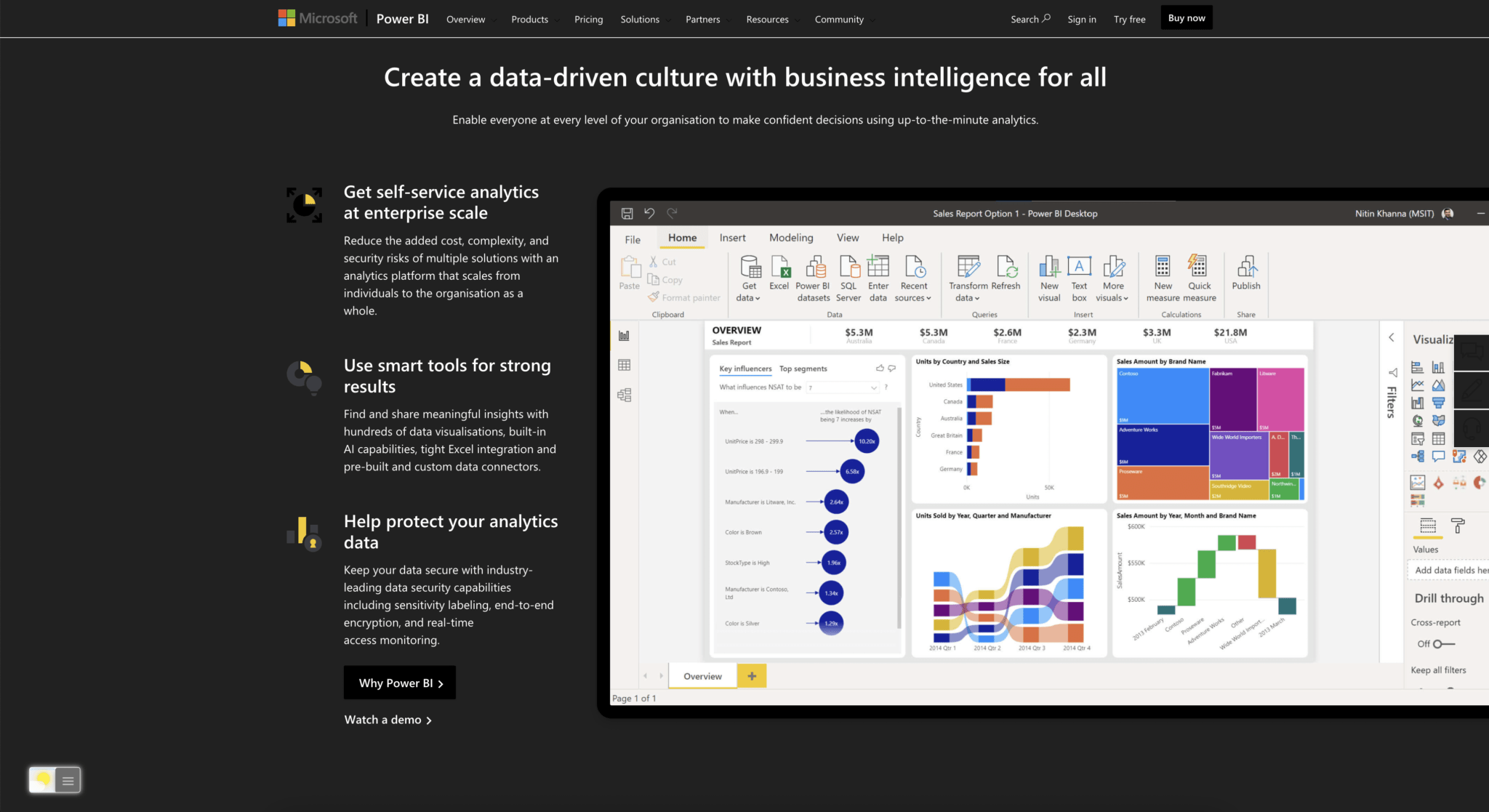Viewport: 1489px width, 812px height.
Task: Click the New measure calculator icon
Action: coord(1163,267)
